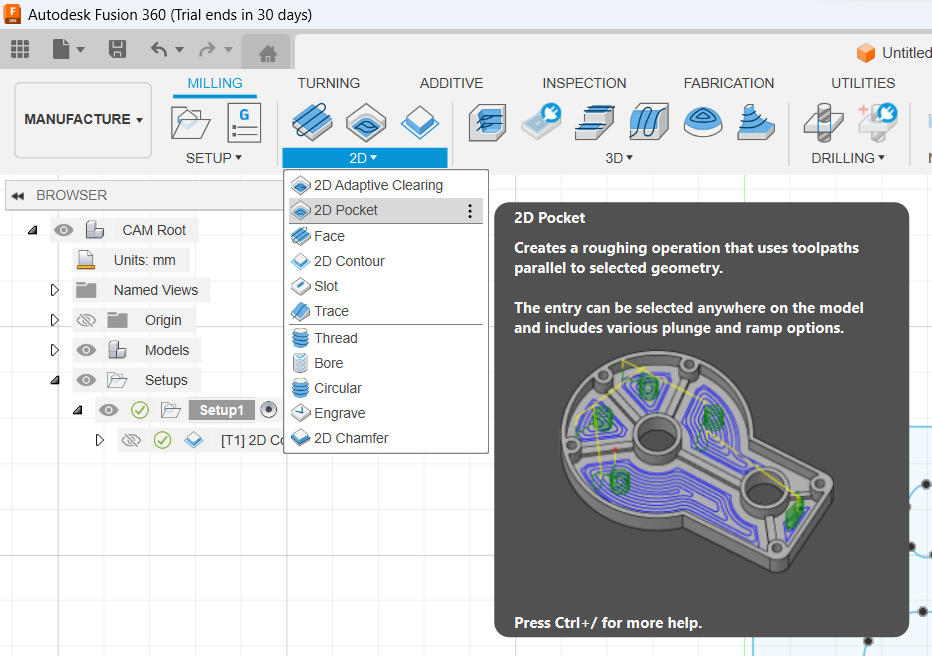932x656 pixels.
Task: Select the 3D Scallop toolbar icon
Action: click(x=703, y=122)
